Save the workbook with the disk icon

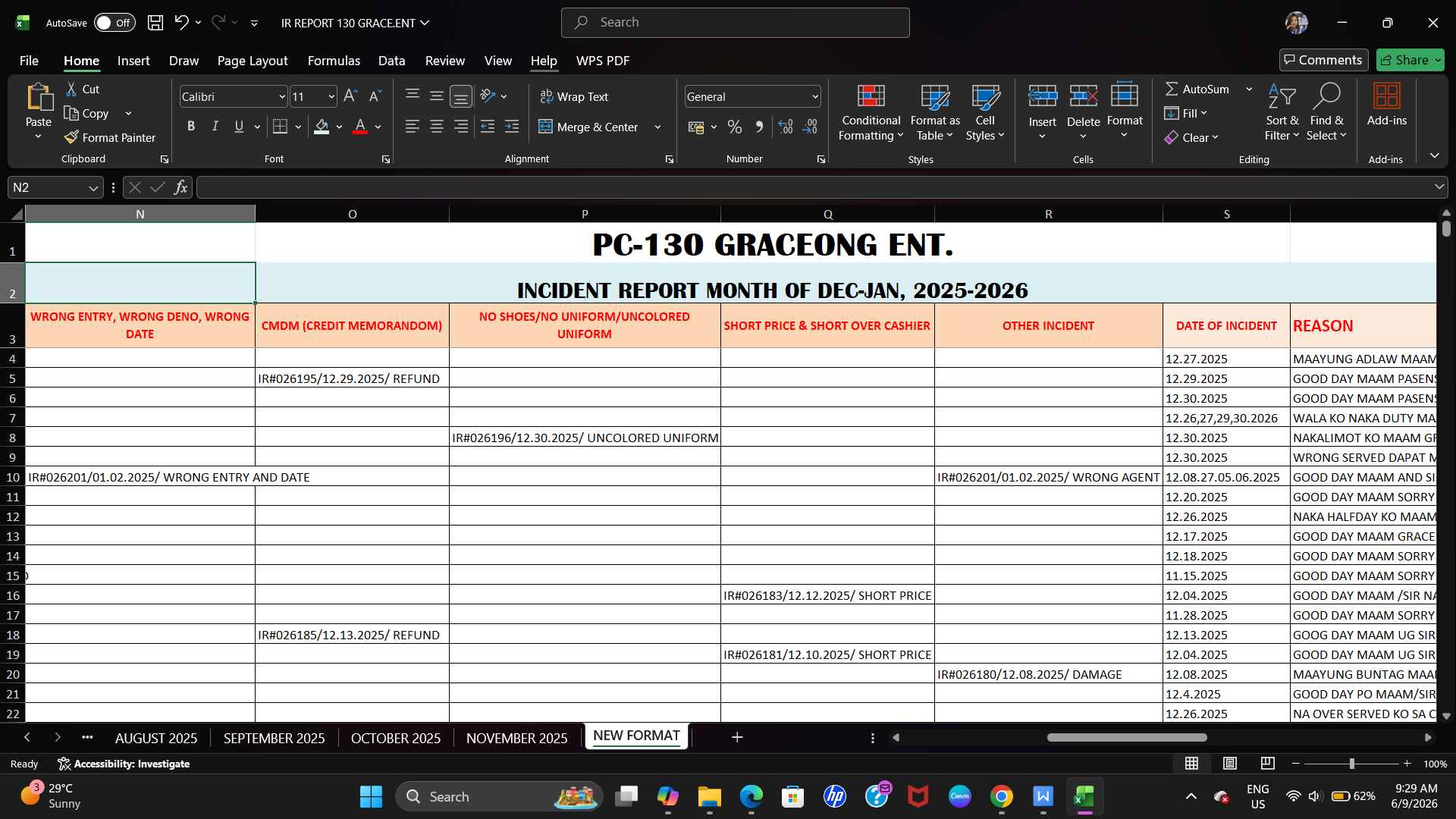(x=155, y=23)
